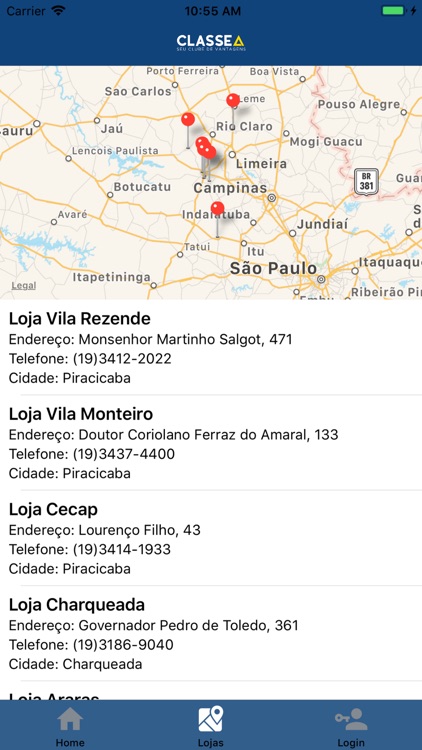Tap the Login key-person icon
Screen dimensions: 422x750
click(351, 718)
